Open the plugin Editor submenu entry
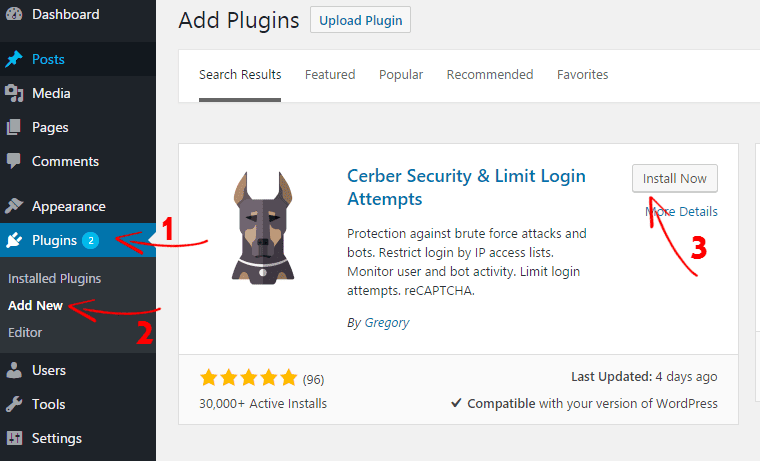Viewport: 760px width, 461px height. pyautogui.click(x=25, y=332)
